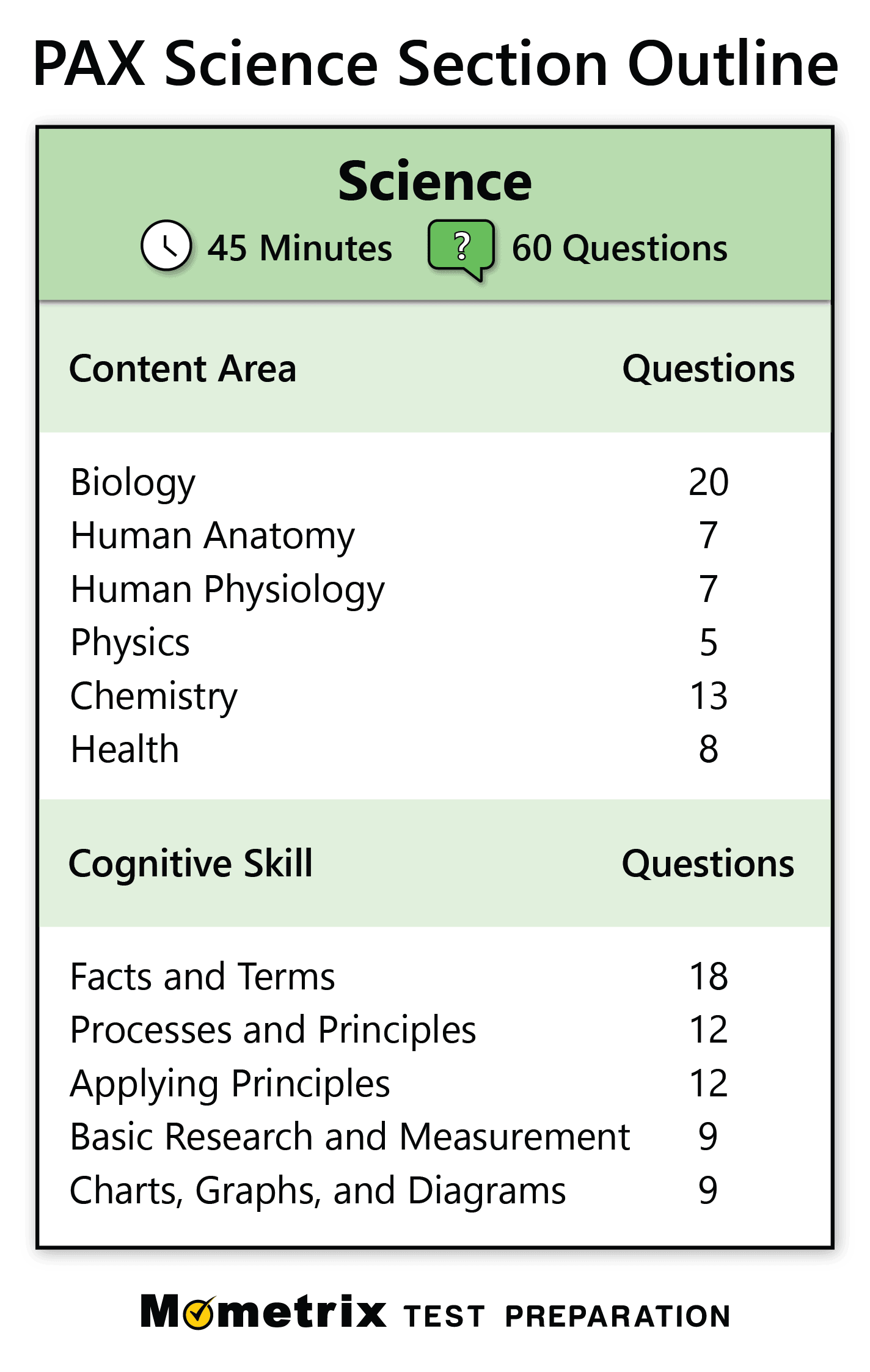Screen dimensions: 870x1372
Task: Select the Human Anatomy row
Action: click(435, 536)
